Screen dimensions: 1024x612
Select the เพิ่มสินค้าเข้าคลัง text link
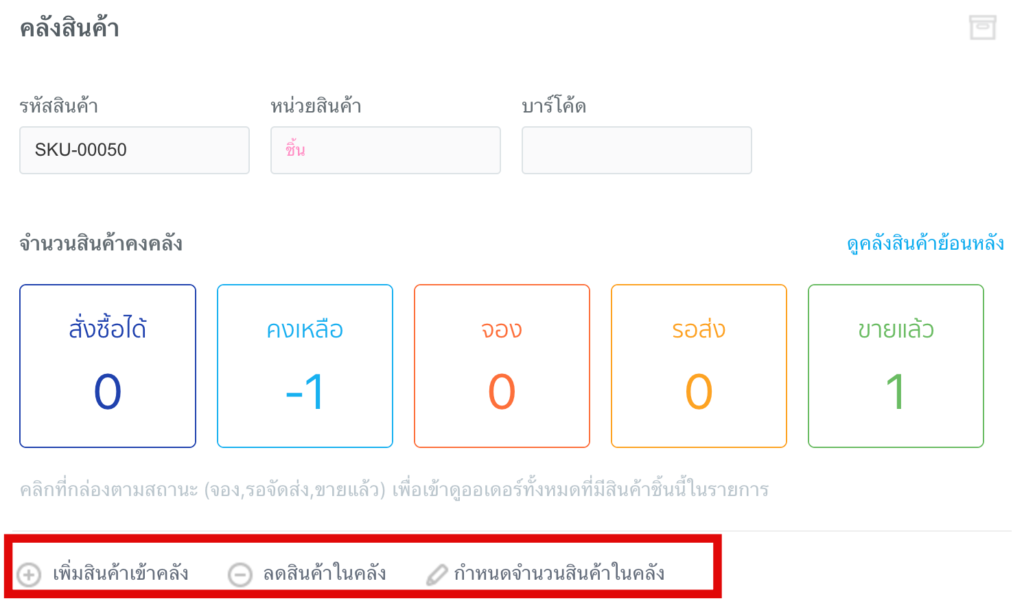pos(120,573)
